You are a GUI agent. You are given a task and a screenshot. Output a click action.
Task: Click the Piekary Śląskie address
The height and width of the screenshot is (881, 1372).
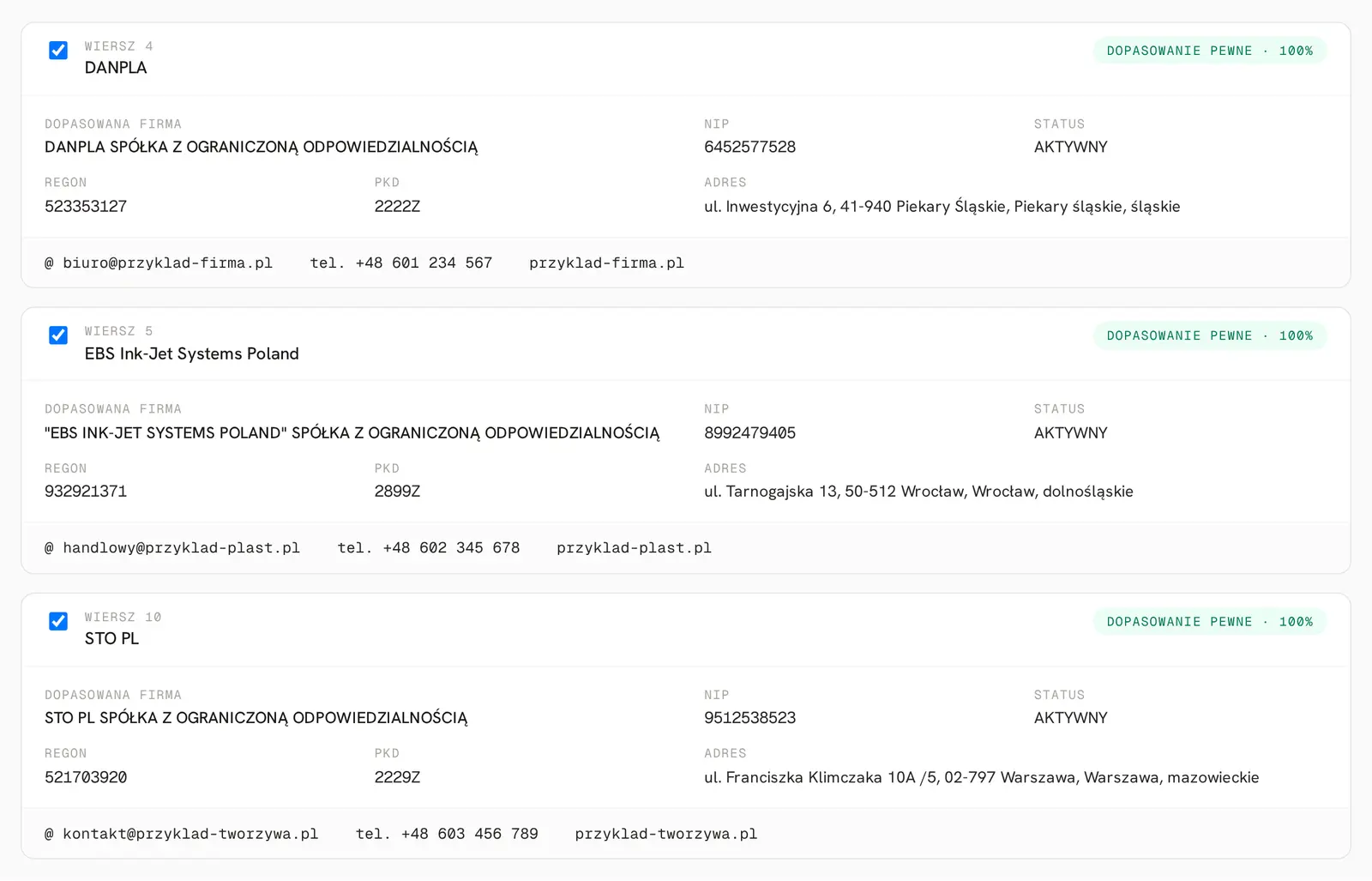(x=942, y=207)
